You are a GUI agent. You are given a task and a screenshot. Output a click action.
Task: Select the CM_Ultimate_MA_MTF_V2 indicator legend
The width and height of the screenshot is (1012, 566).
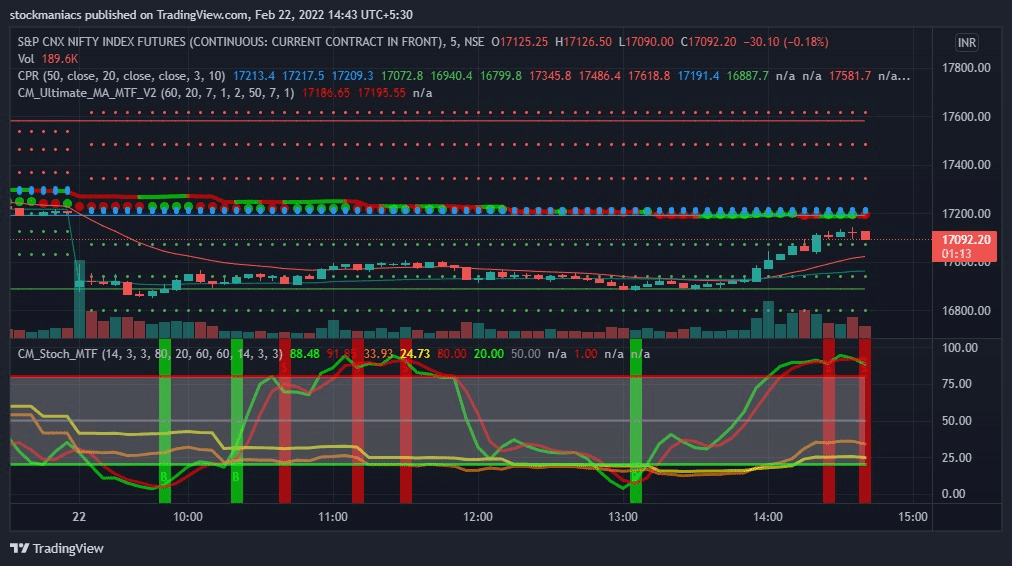tap(156, 93)
